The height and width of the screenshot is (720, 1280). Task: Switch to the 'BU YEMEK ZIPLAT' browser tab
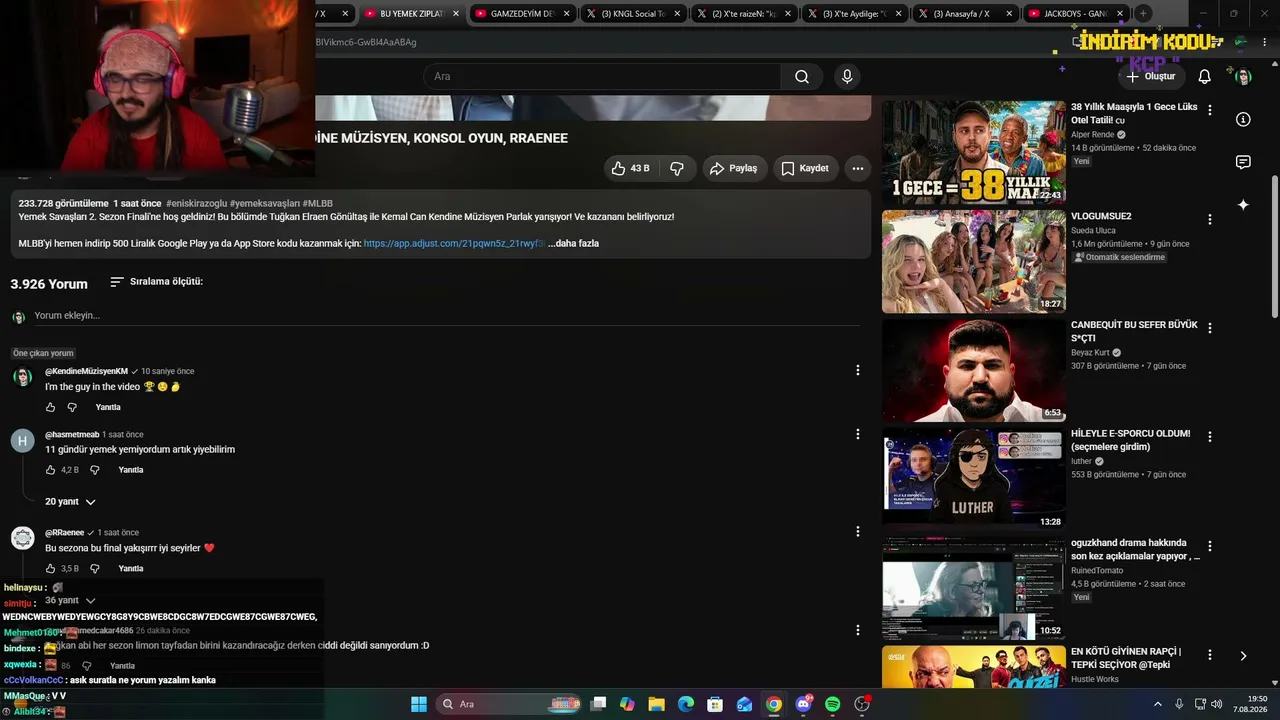click(x=411, y=14)
